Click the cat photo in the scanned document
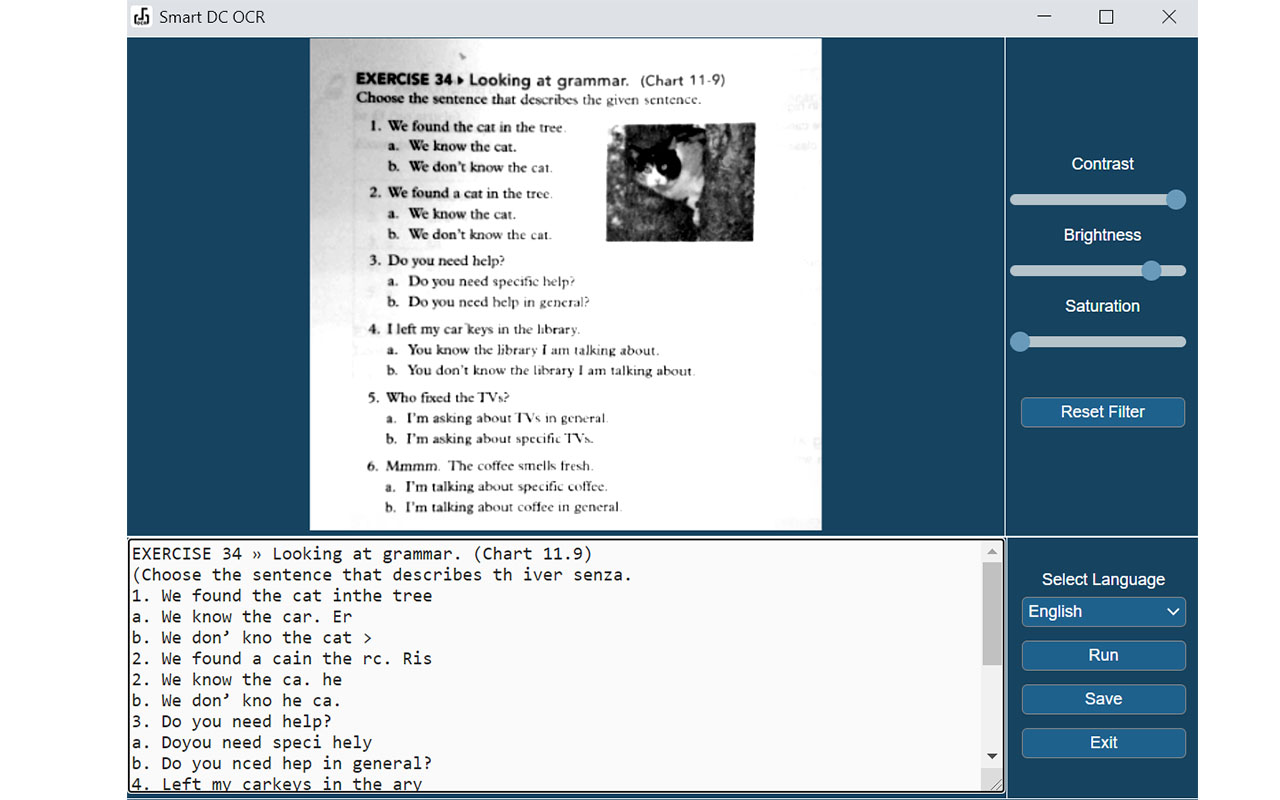This screenshot has height=800, width=1280. [x=679, y=181]
